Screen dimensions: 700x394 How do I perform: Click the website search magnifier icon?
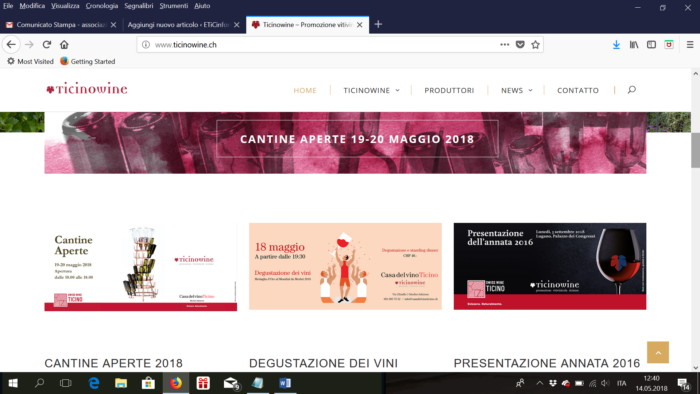click(x=631, y=90)
